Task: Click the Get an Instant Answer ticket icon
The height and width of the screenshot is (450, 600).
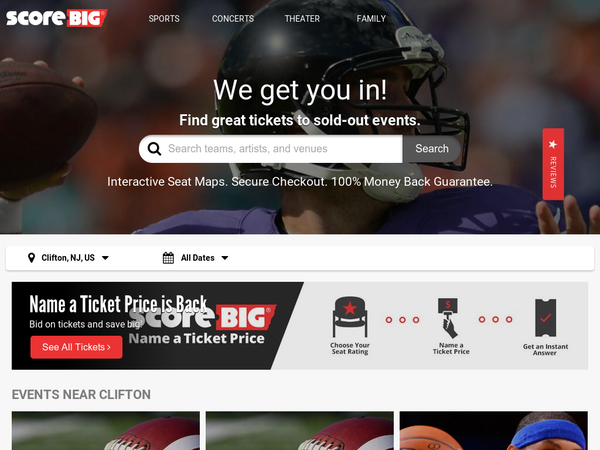Action: pos(545,318)
